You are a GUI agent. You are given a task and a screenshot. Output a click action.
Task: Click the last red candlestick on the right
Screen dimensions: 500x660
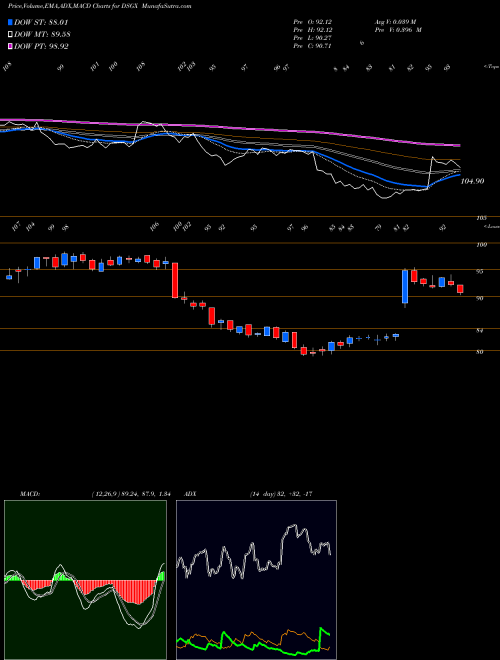[460, 289]
